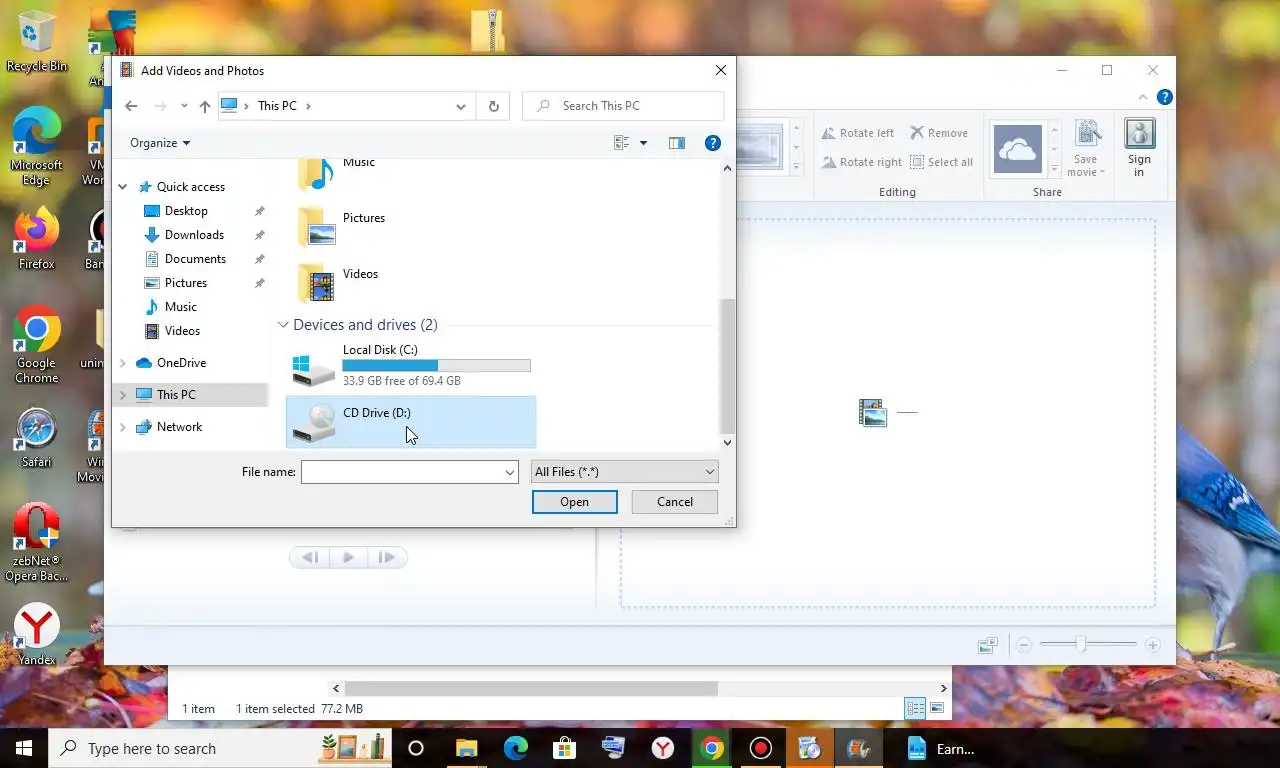Adjust the zoom time scale slider
The width and height of the screenshot is (1280, 768).
[x=1081, y=645]
